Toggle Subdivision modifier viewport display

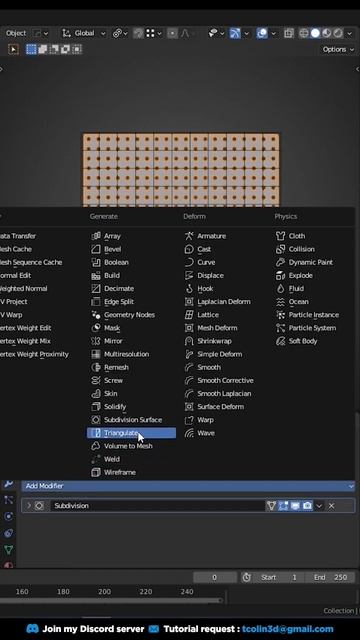pyautogui.click(x=295, y=506)
